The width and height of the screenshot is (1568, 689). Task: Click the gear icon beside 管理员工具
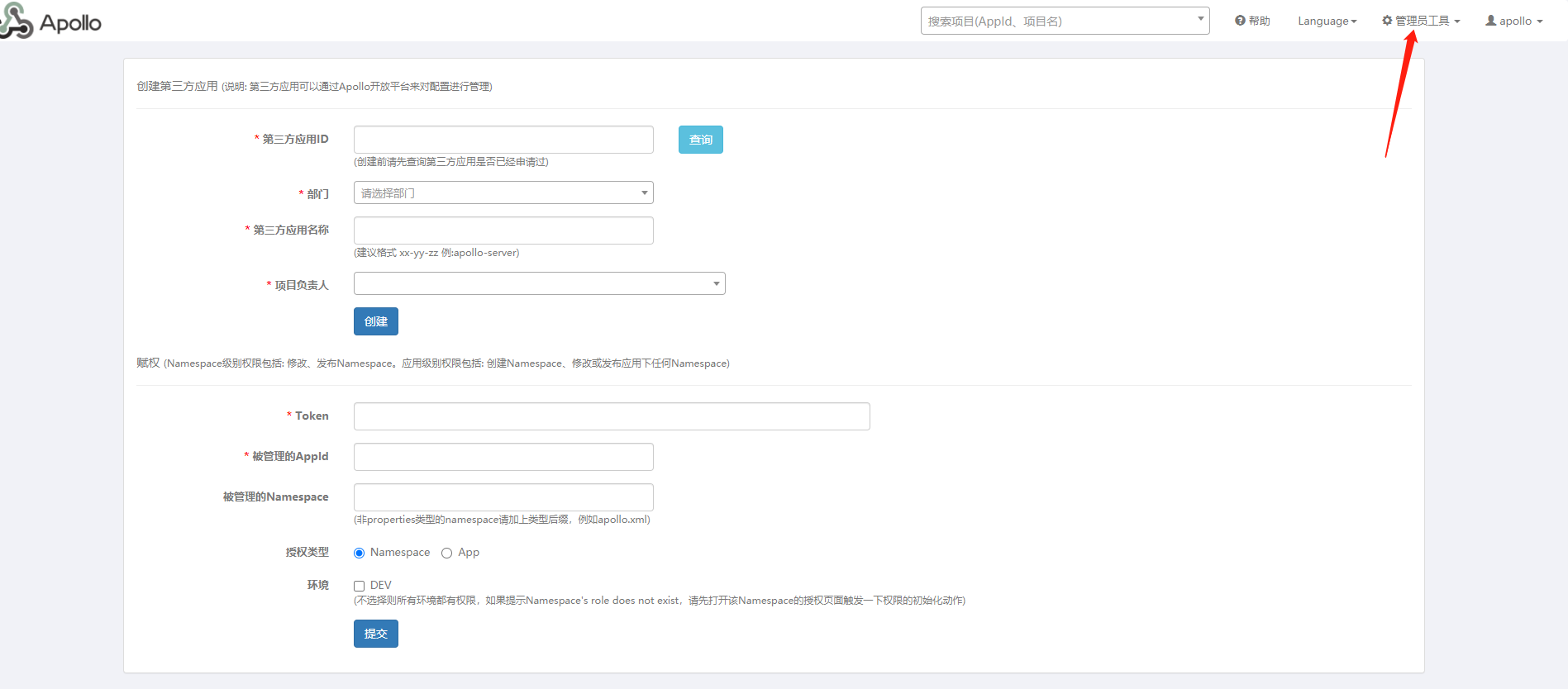click(1387, 21)
